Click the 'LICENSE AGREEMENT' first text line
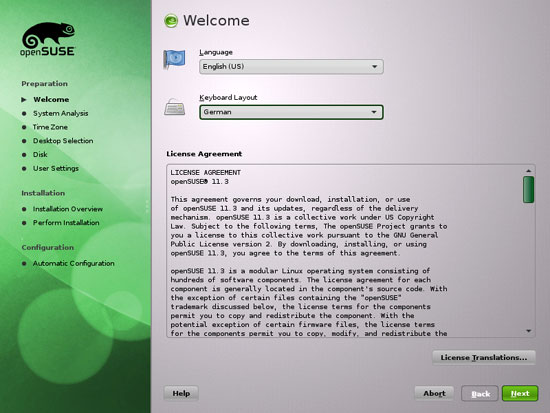Screen dimensions: 550x413 (x=206, y=173)
